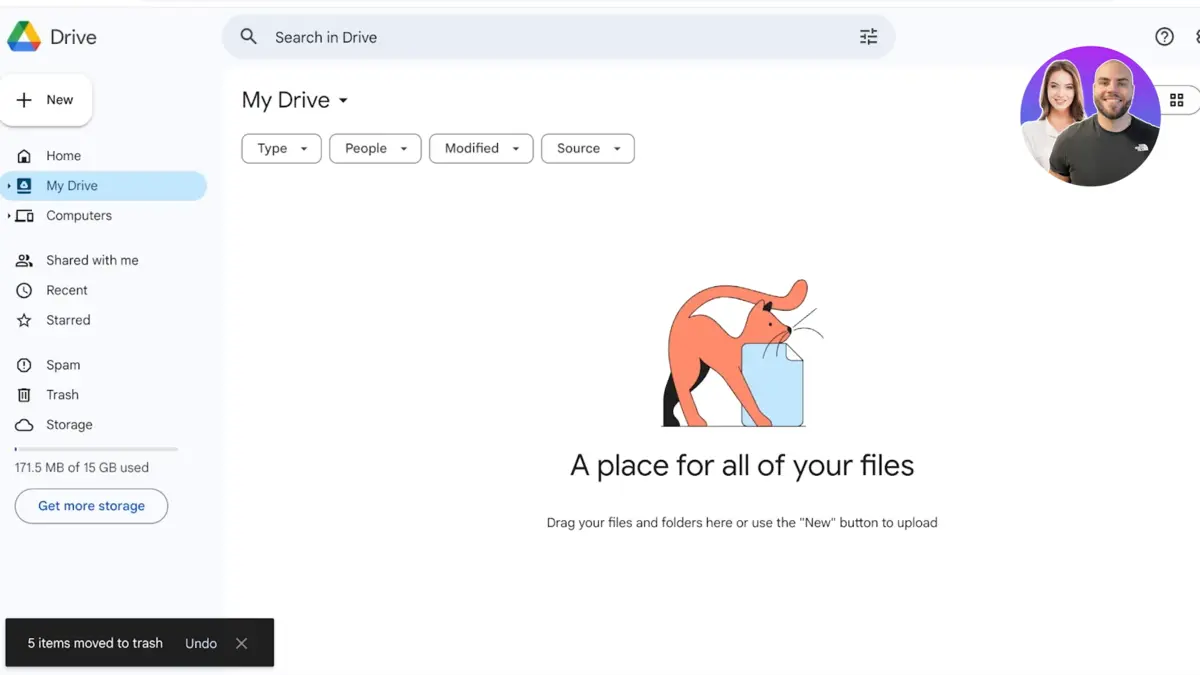The height and width of the screenshot is (675, 1200).
Task: Click the Shared with me people icon
Action: tap(24, 260)
